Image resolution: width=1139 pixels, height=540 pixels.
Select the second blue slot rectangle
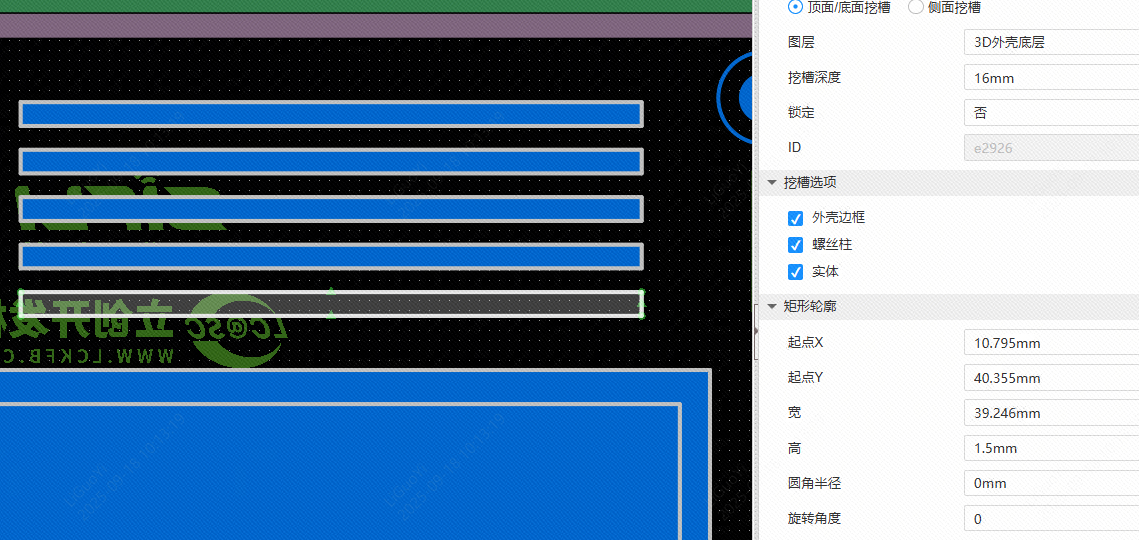[330, 162]
